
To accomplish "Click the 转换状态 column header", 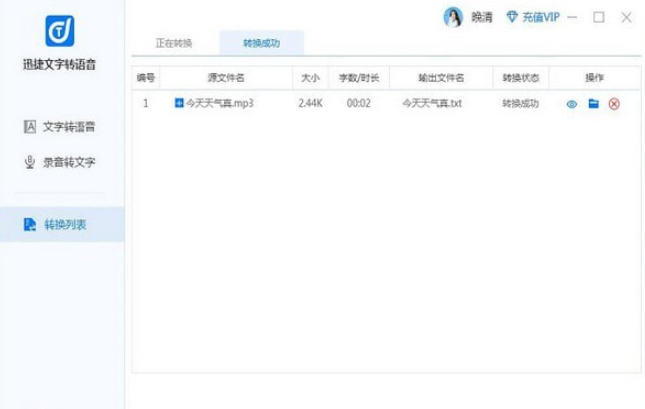I will click(521, 78).
